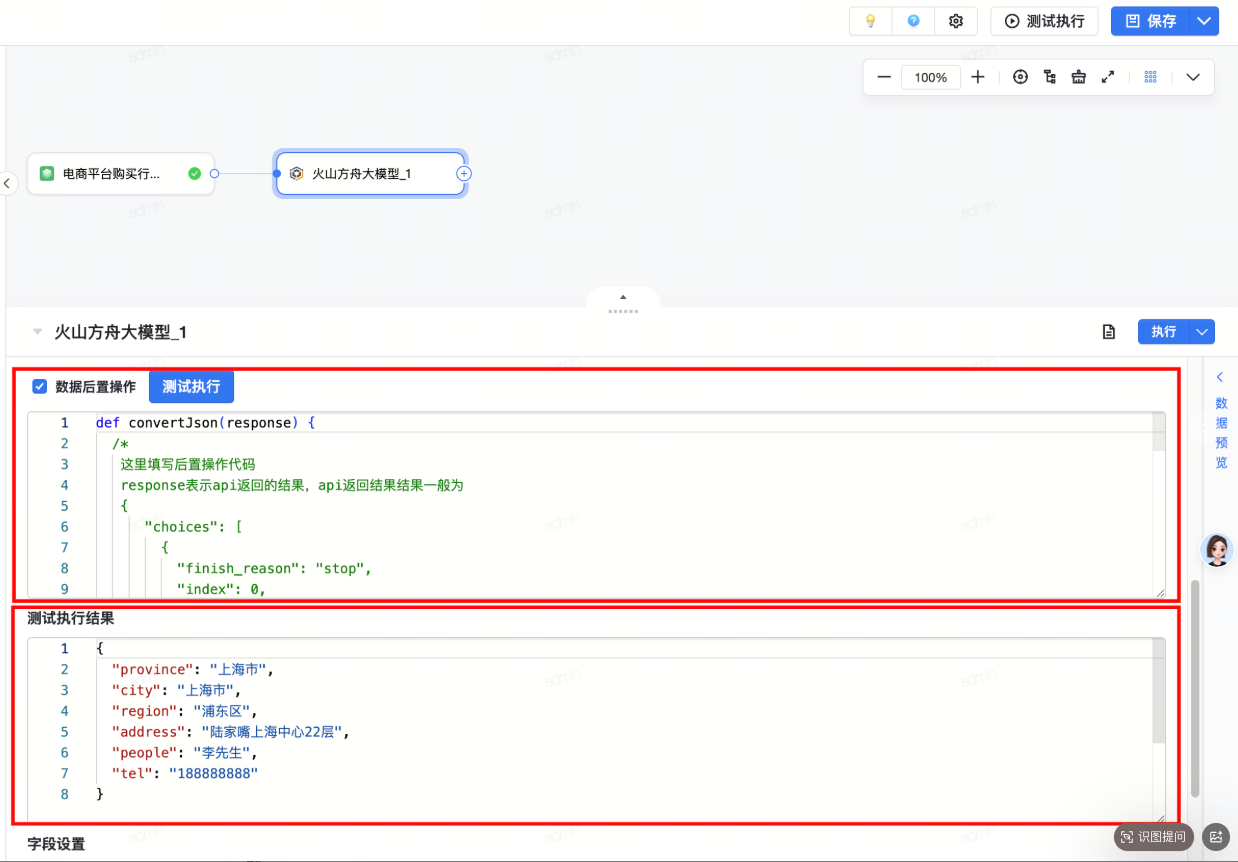This screenshot has height=862, width=1238.
Task: Expand the canvas toolbar chevron dropdown
Action: 1193,77
